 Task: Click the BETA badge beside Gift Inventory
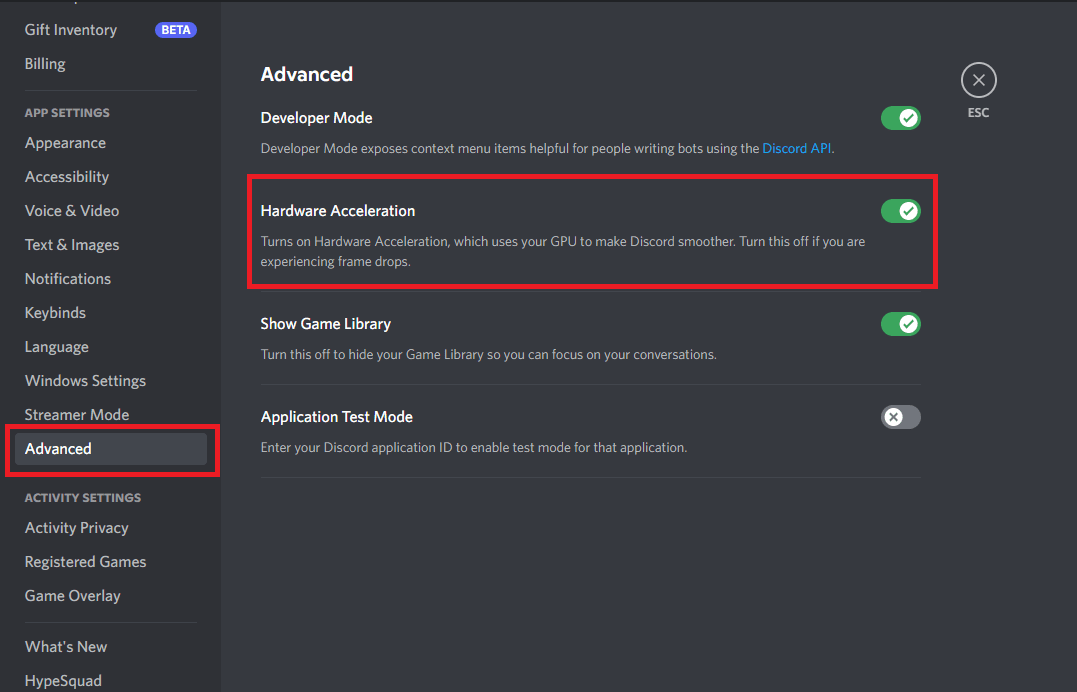[176, 30]
